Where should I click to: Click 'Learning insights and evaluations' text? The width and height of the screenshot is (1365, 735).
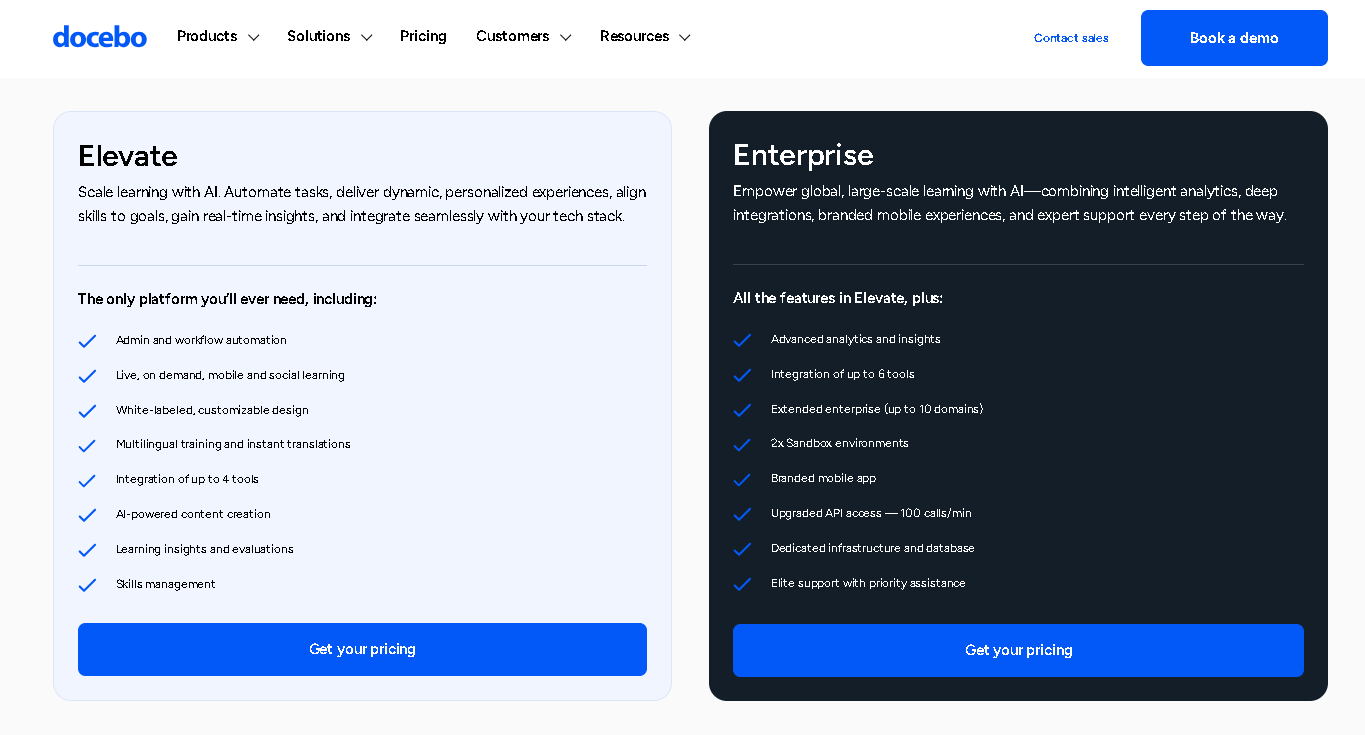pyautogui.click(x=205, y=549)
